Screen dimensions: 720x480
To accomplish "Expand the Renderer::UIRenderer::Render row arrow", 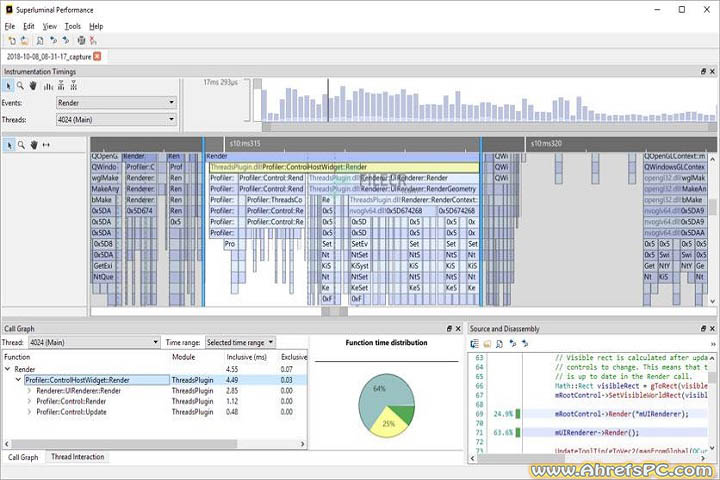I will 29,391.
